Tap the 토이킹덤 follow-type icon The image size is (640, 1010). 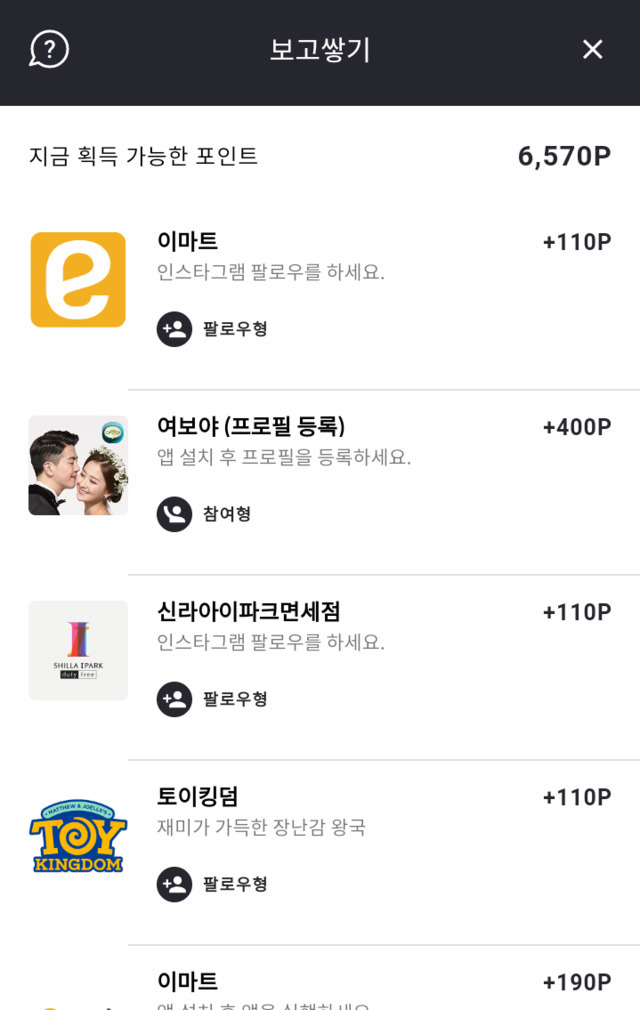pos(174,884)
